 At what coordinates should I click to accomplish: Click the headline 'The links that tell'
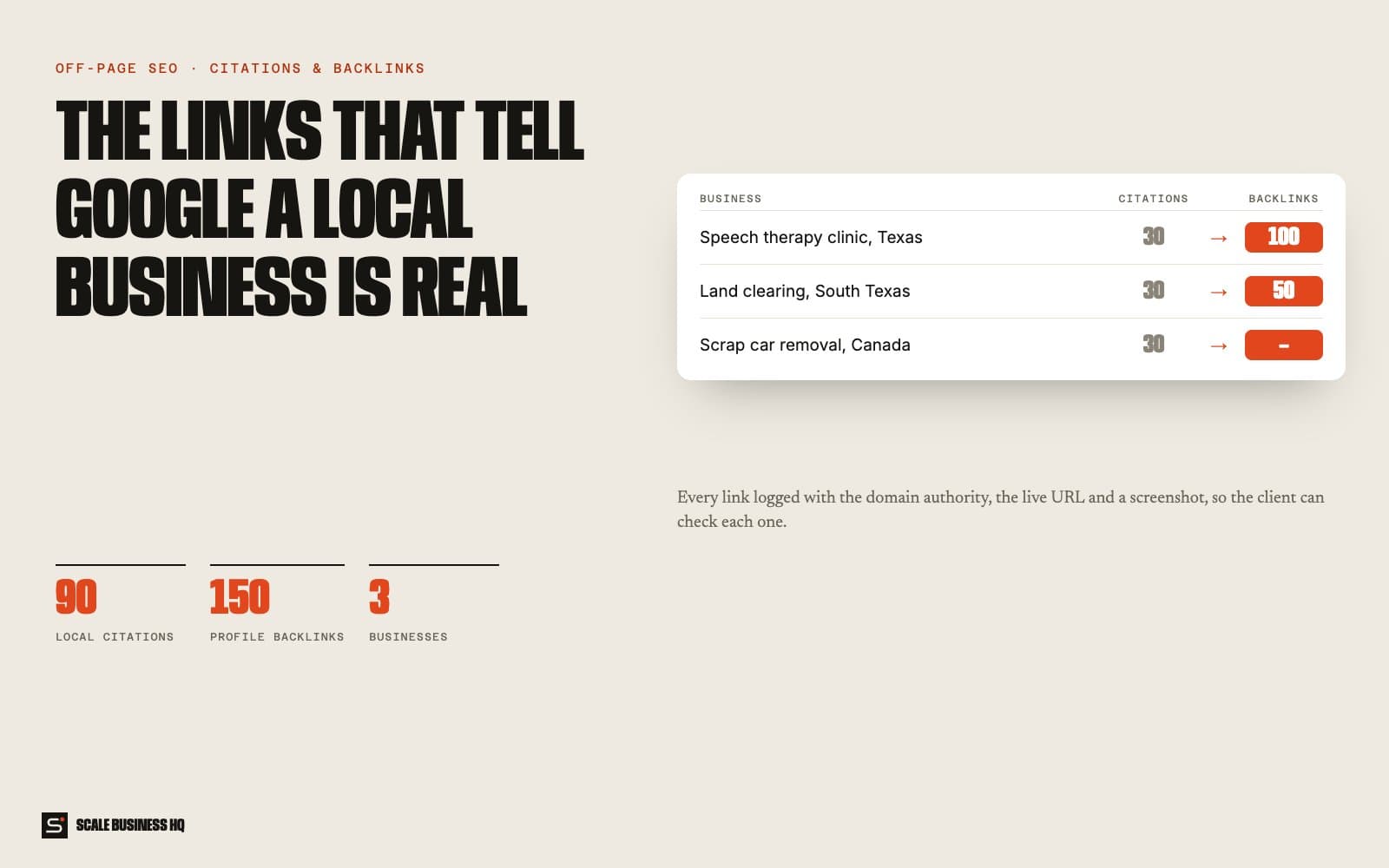320,130
